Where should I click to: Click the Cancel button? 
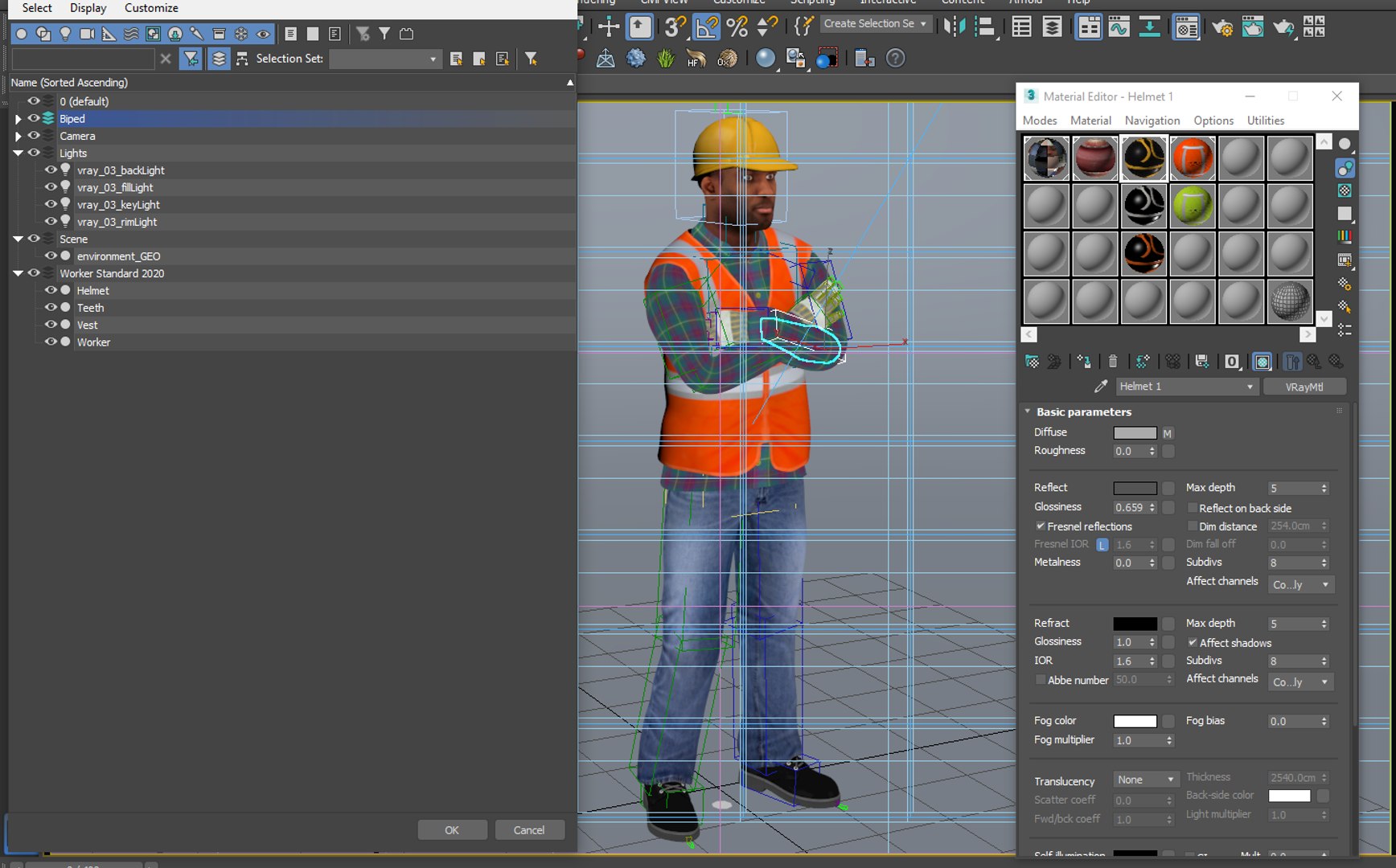(529, 830)
